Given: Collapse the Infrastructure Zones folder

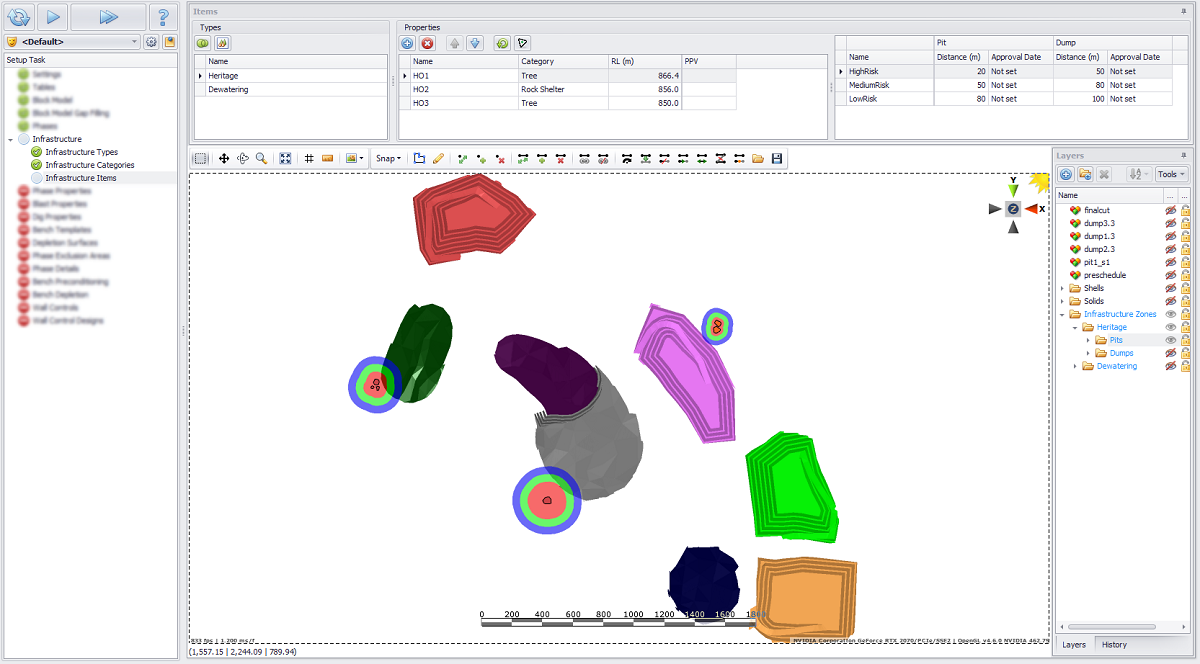Looking at the screenshot, I should click(x=1062, y=314).
